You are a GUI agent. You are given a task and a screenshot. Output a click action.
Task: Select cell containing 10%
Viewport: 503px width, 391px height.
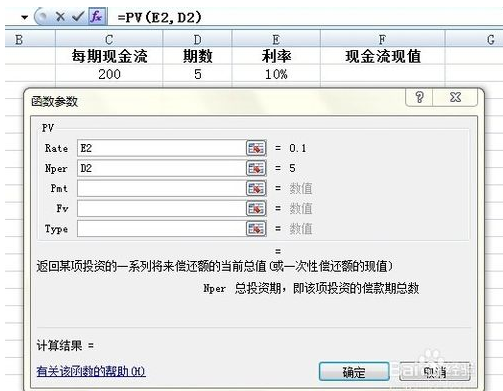276,74
